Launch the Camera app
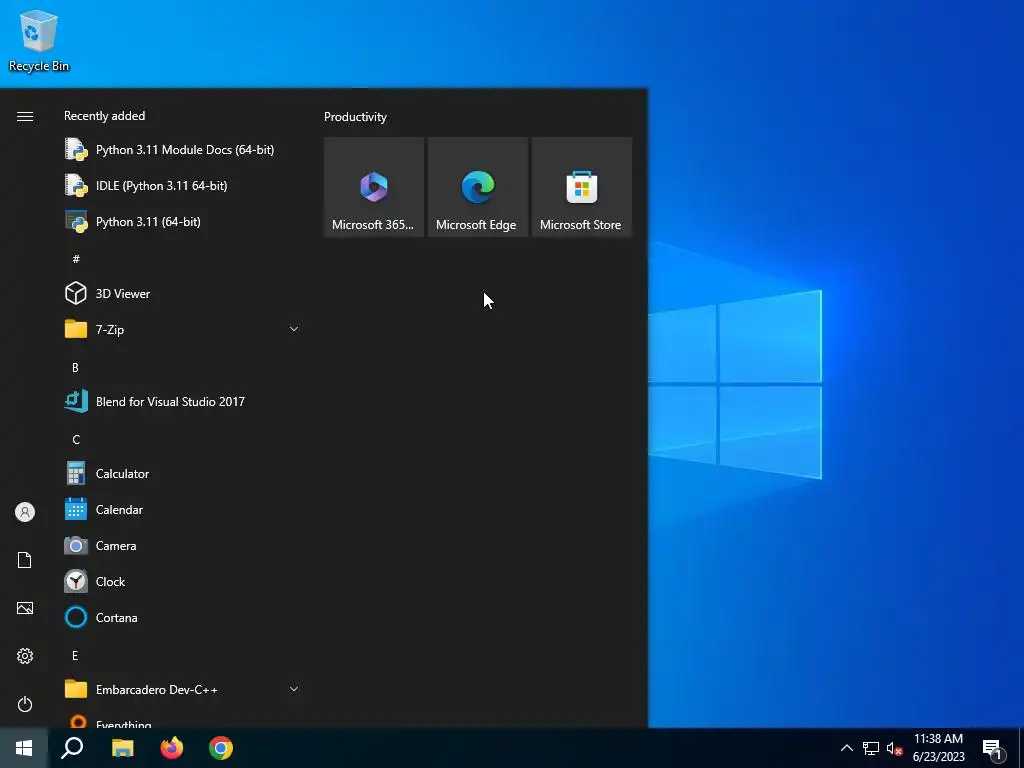 [182, 545]
